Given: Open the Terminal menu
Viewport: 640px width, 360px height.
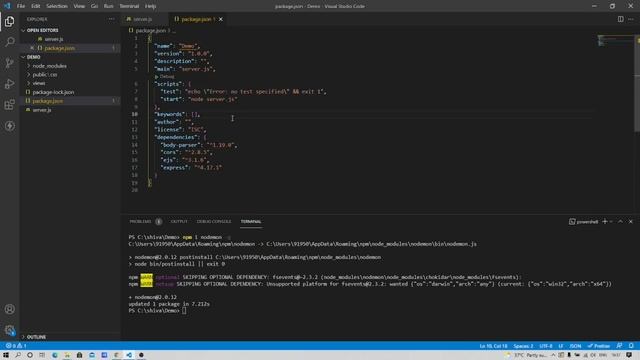Looking at the screenshot, I should (x=129, y=6).
